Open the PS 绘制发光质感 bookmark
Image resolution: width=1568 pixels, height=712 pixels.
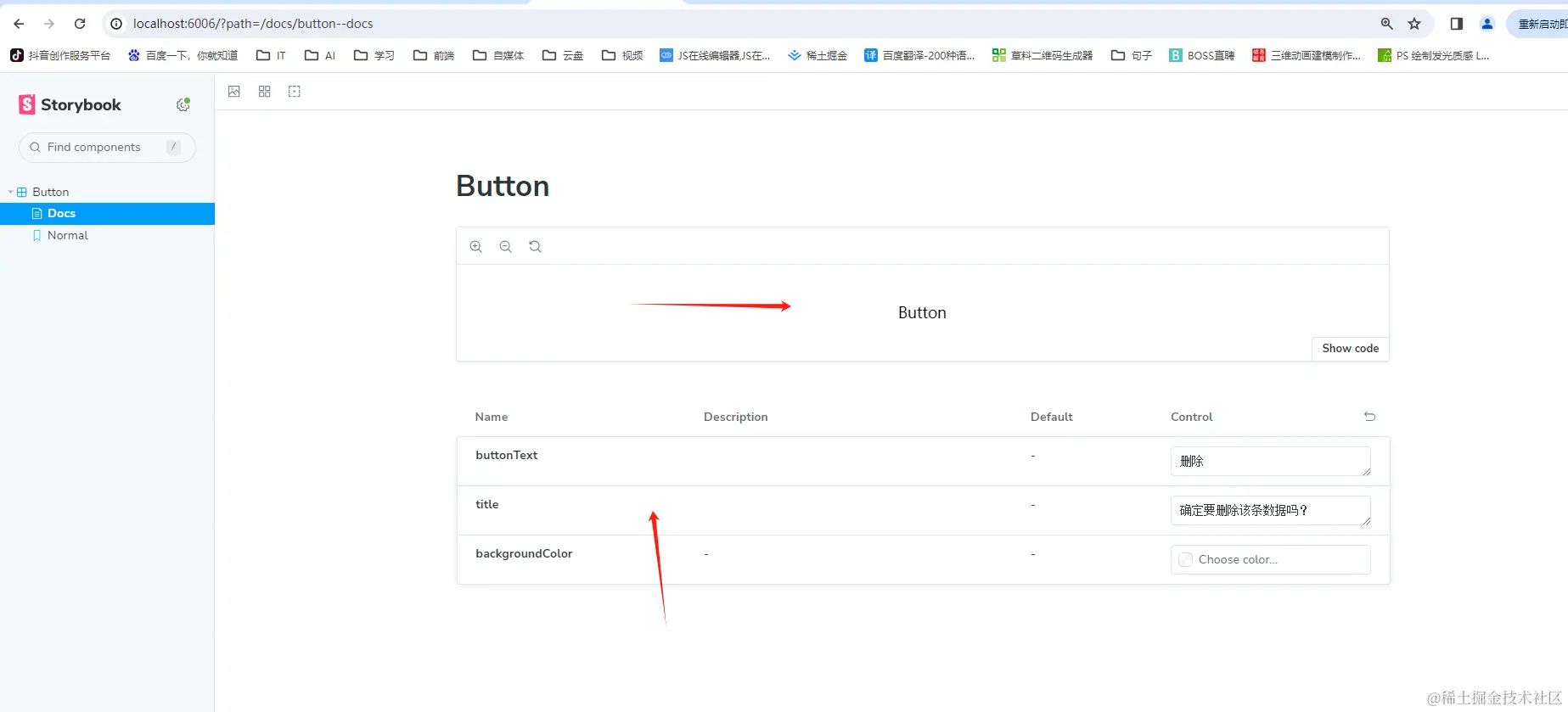tap(1434, 56)
